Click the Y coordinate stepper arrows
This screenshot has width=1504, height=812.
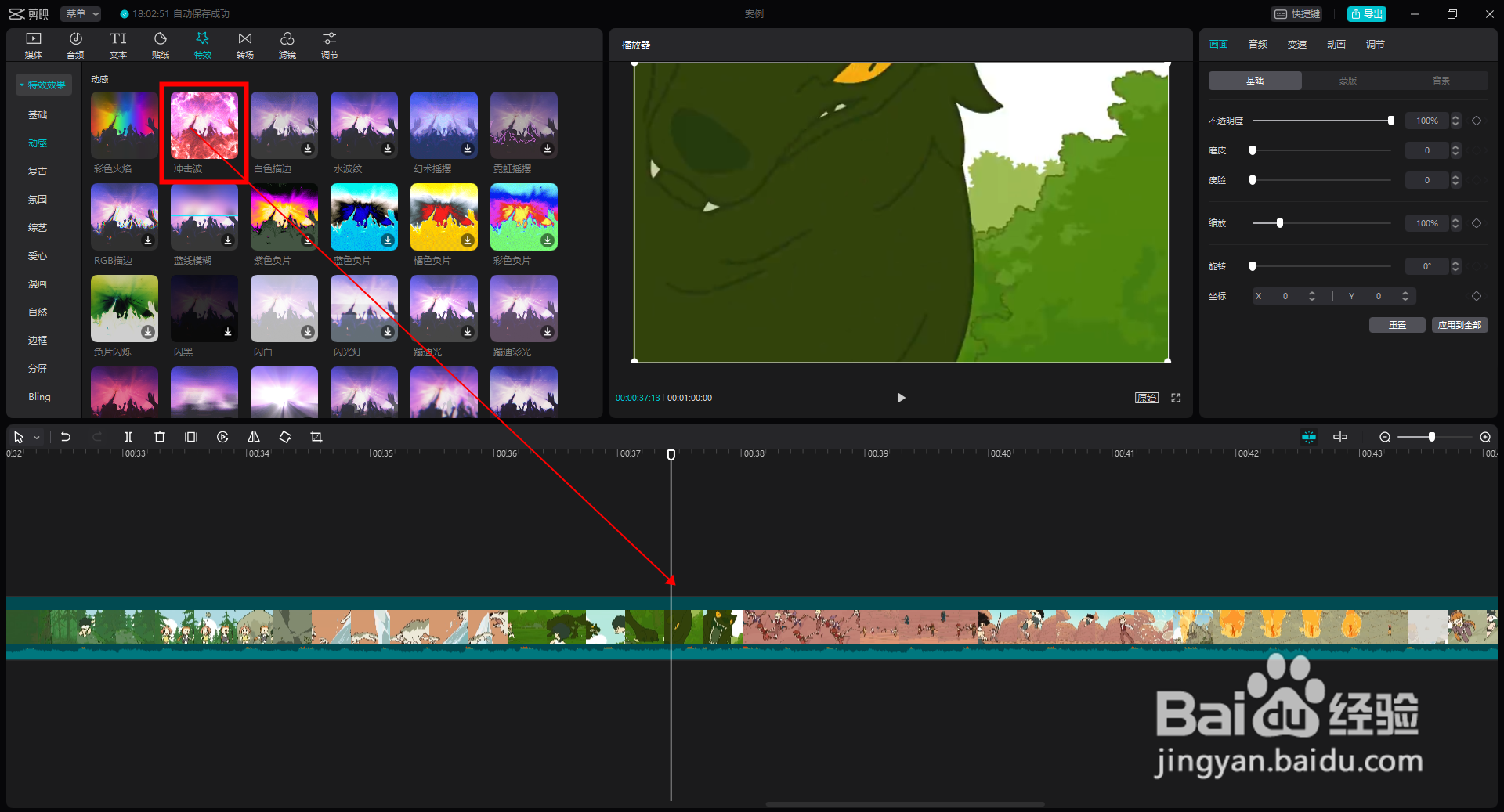[1405, 296]
